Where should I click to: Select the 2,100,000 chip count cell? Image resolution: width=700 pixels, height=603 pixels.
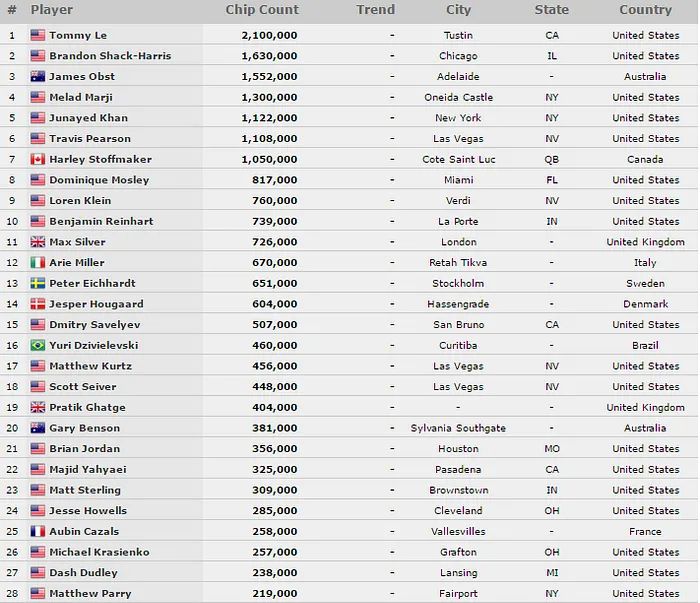(269, 35)
